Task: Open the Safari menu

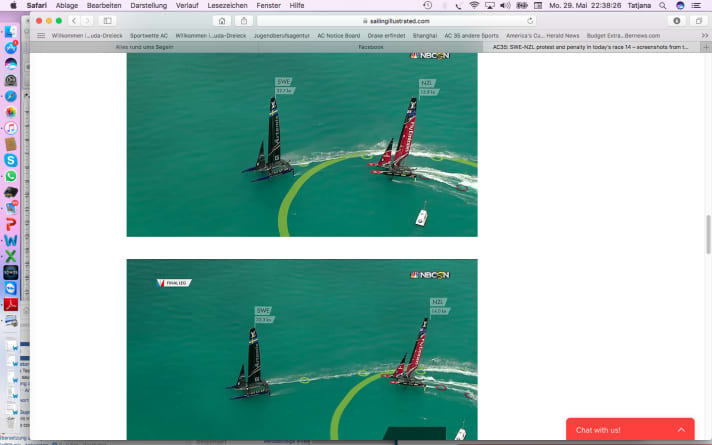Action: 36,5
